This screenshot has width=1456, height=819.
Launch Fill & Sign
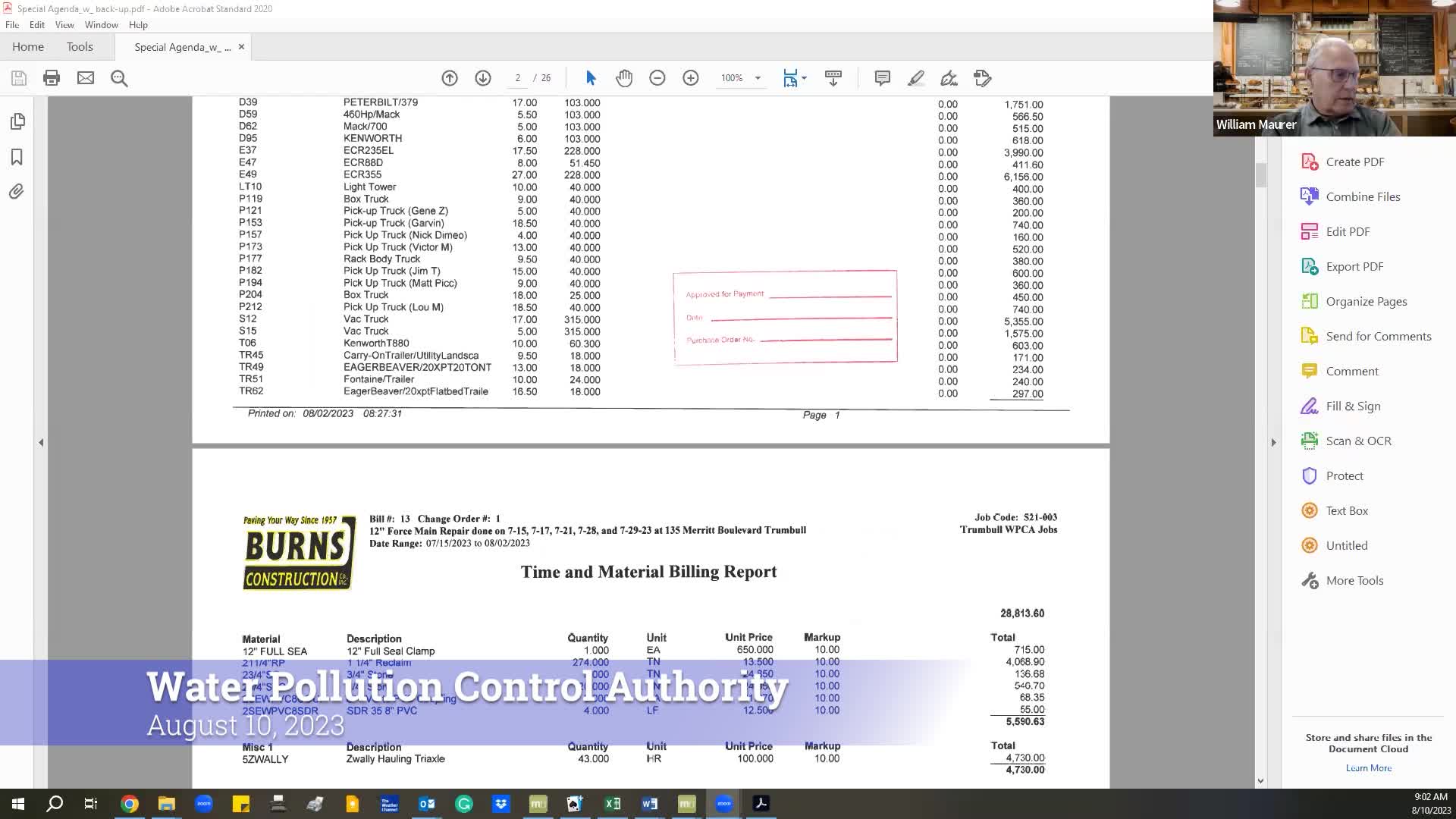click(x=1354, y=406)
